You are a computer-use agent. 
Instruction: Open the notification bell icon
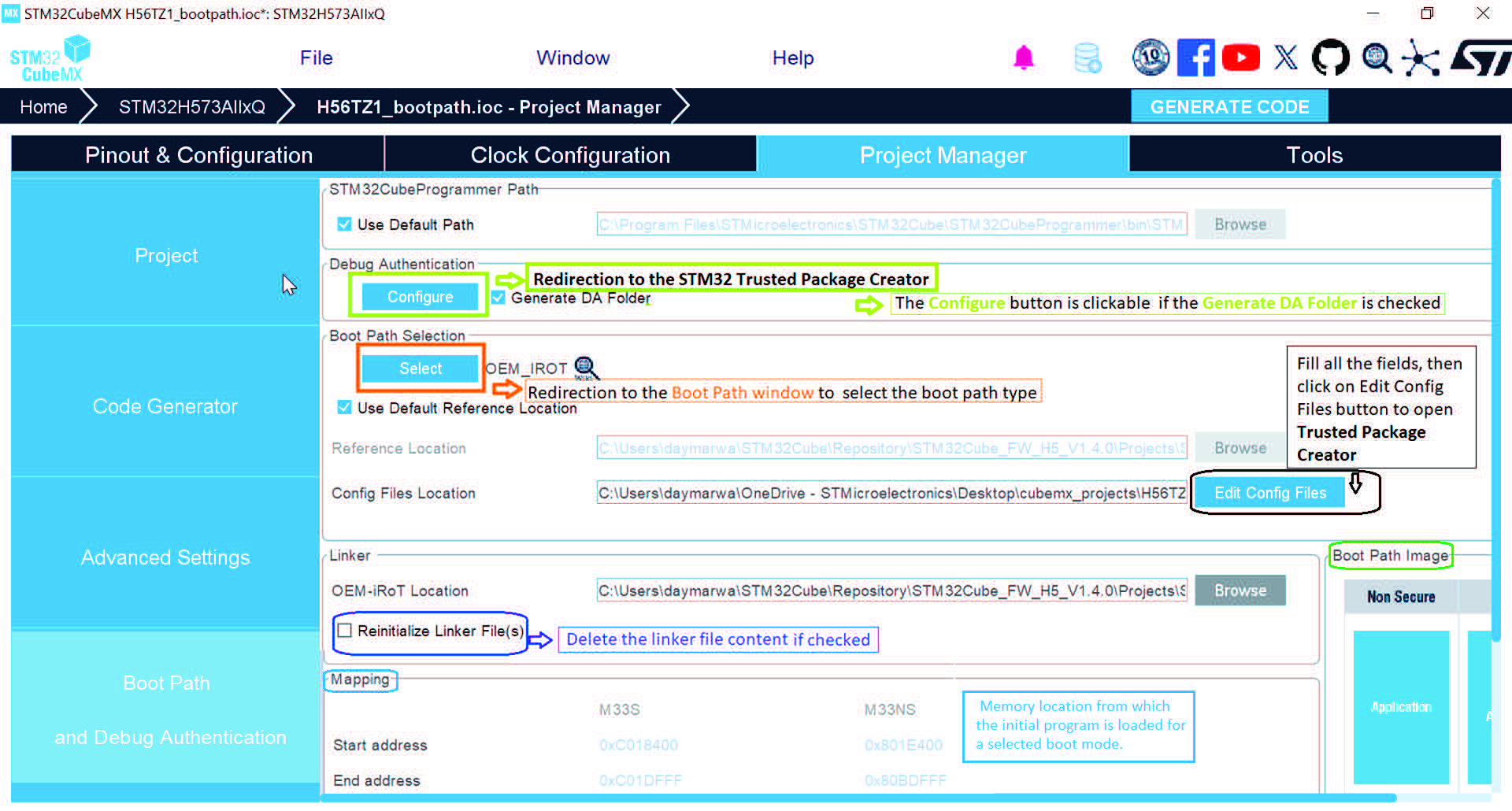[1024, 57]
